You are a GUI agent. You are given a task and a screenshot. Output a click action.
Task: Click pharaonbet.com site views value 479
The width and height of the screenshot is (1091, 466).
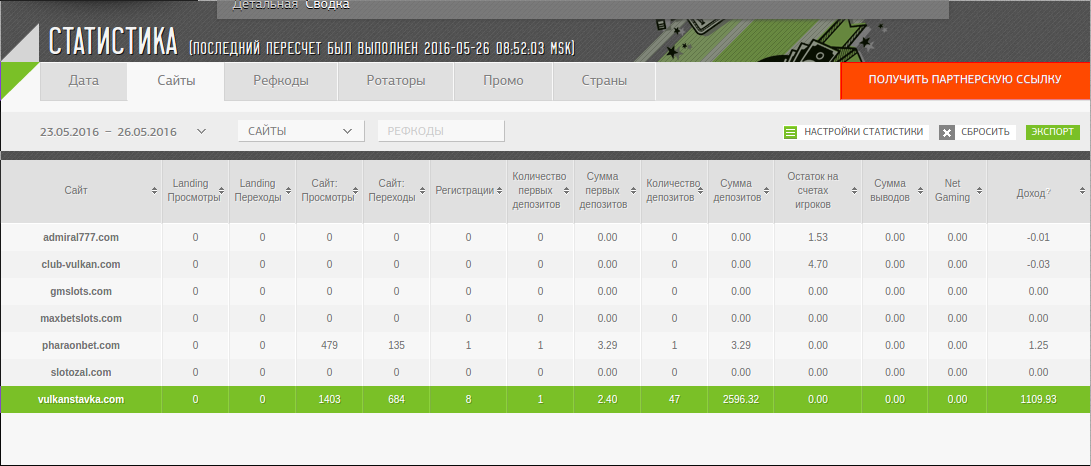(329, 345)
